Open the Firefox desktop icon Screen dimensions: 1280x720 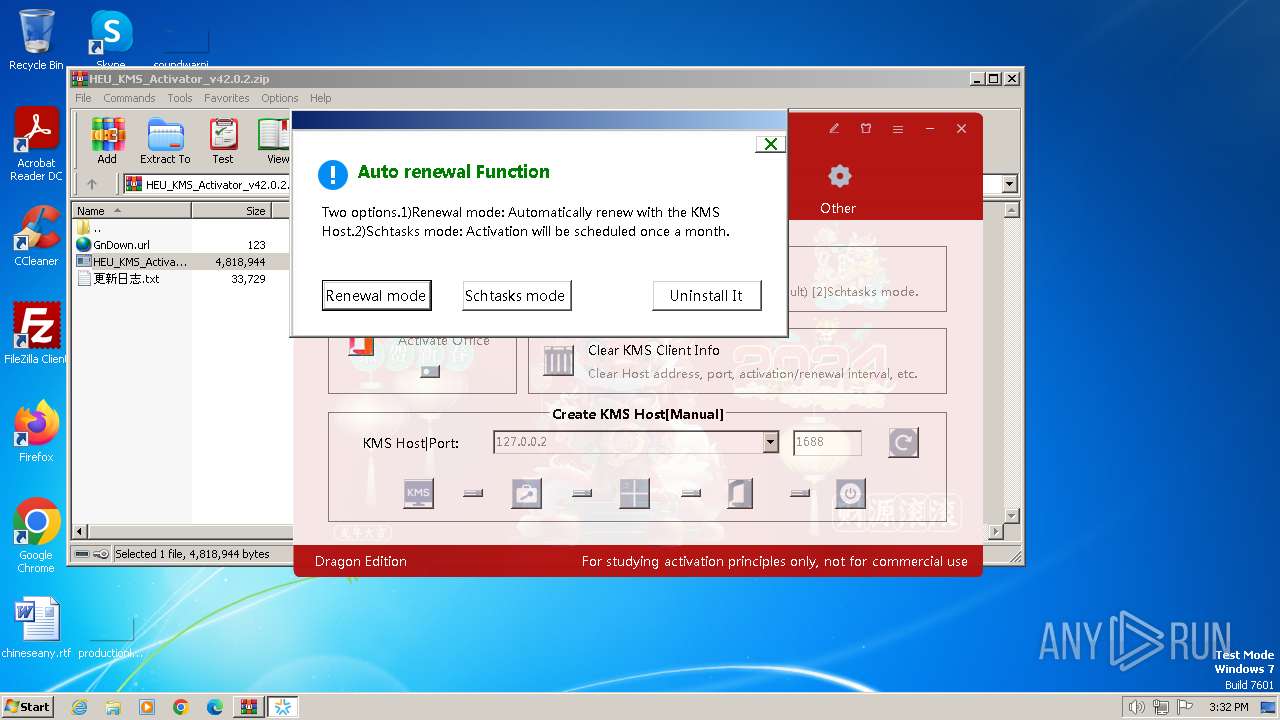pyautogui.click(x=36, y=432)
